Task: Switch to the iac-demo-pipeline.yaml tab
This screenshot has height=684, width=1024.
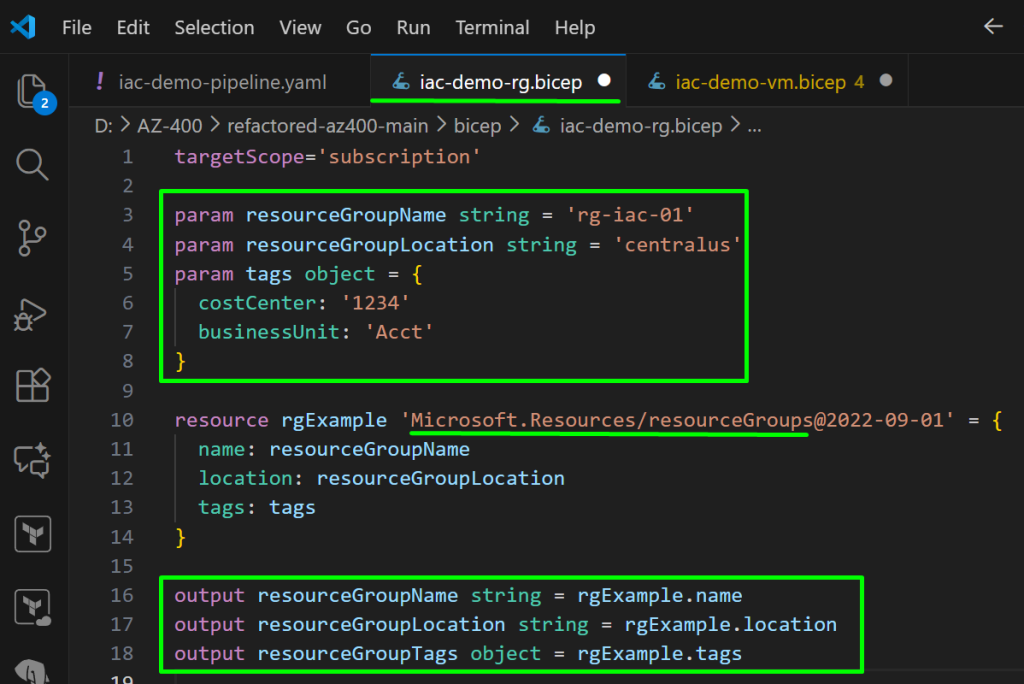Action: tap(221, 82)
